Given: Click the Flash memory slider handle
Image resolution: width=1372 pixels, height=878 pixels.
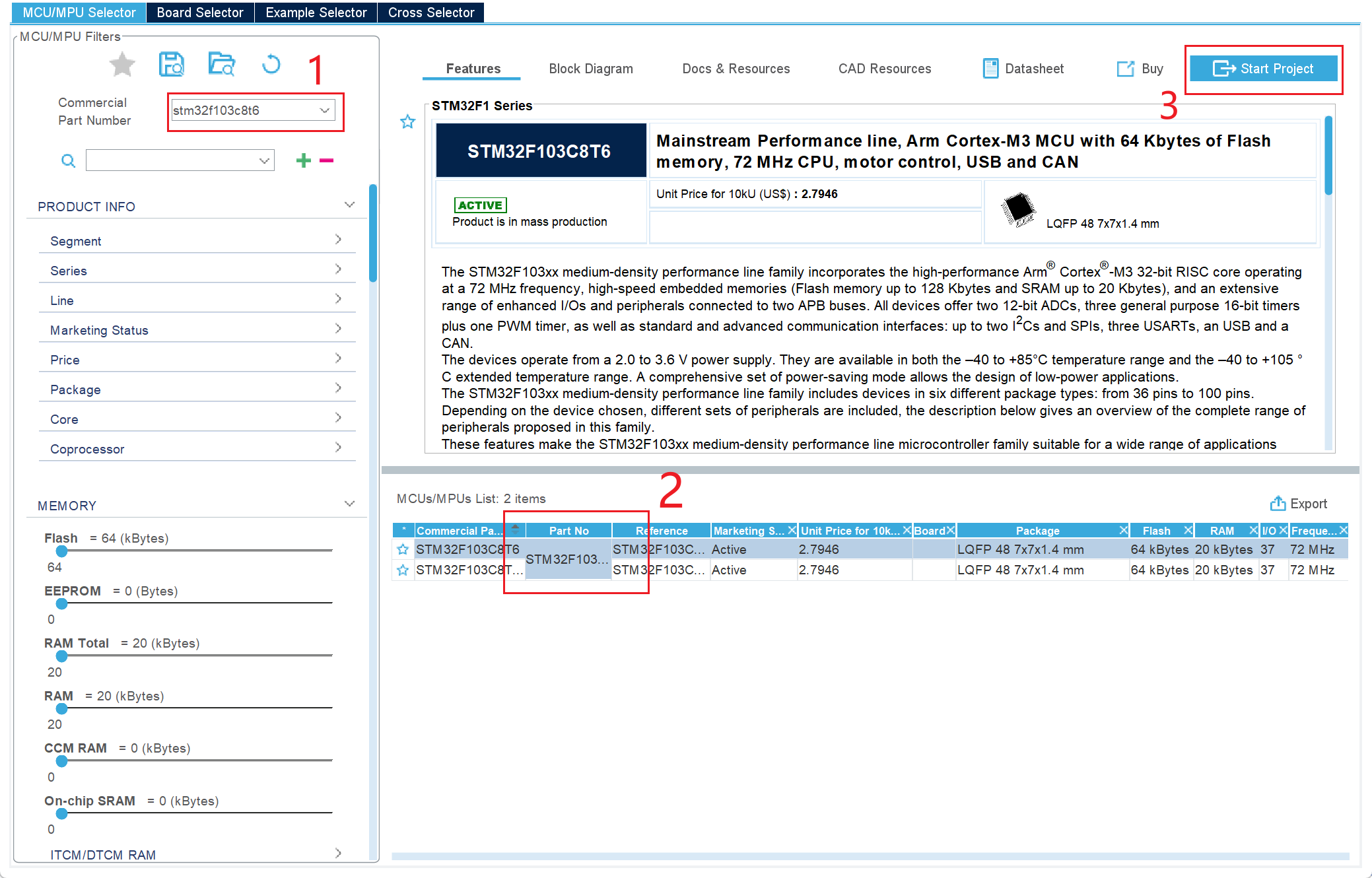Looking at the screenshot, I should [x=62, y=551].
